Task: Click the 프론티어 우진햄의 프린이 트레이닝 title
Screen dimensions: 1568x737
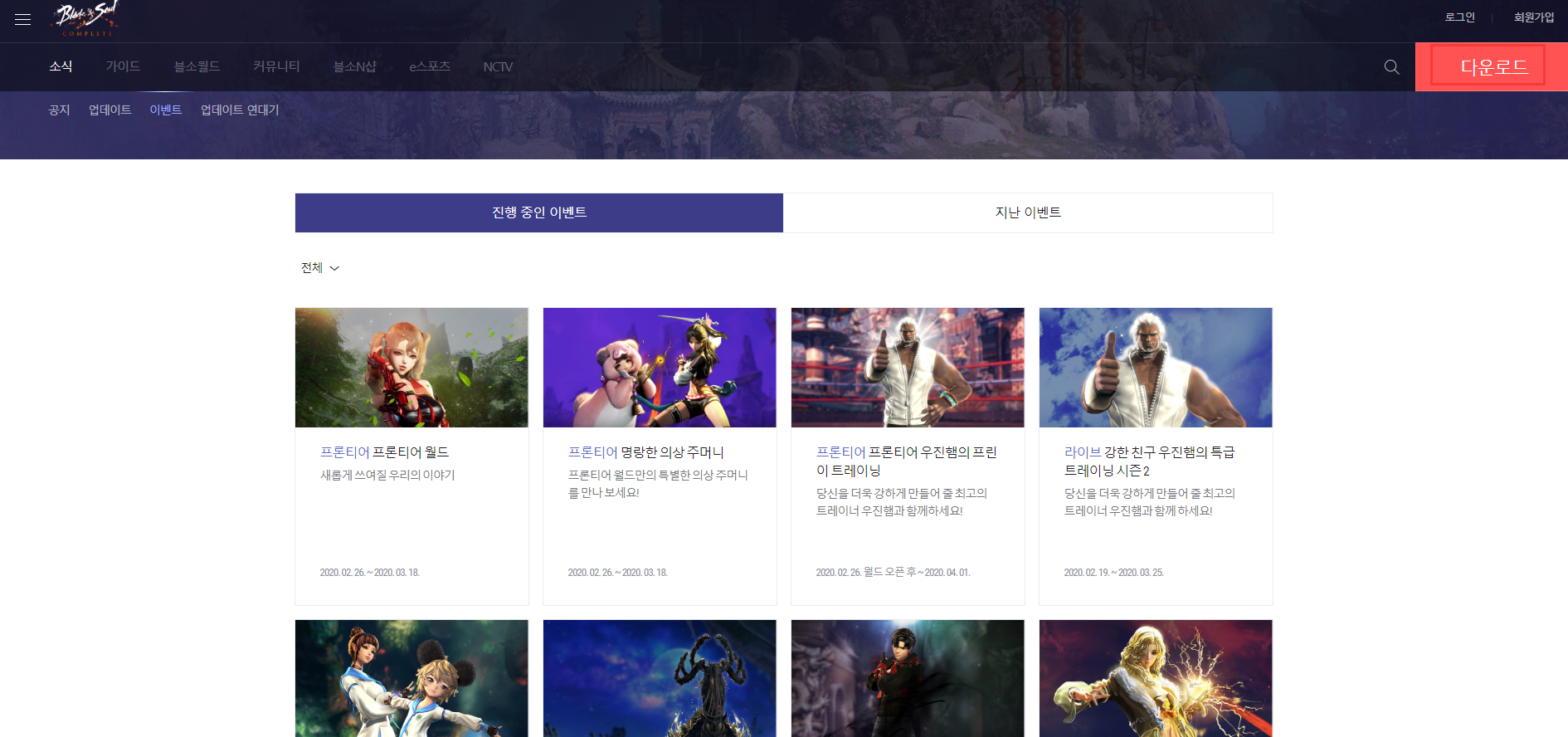Action: (906, 461)
